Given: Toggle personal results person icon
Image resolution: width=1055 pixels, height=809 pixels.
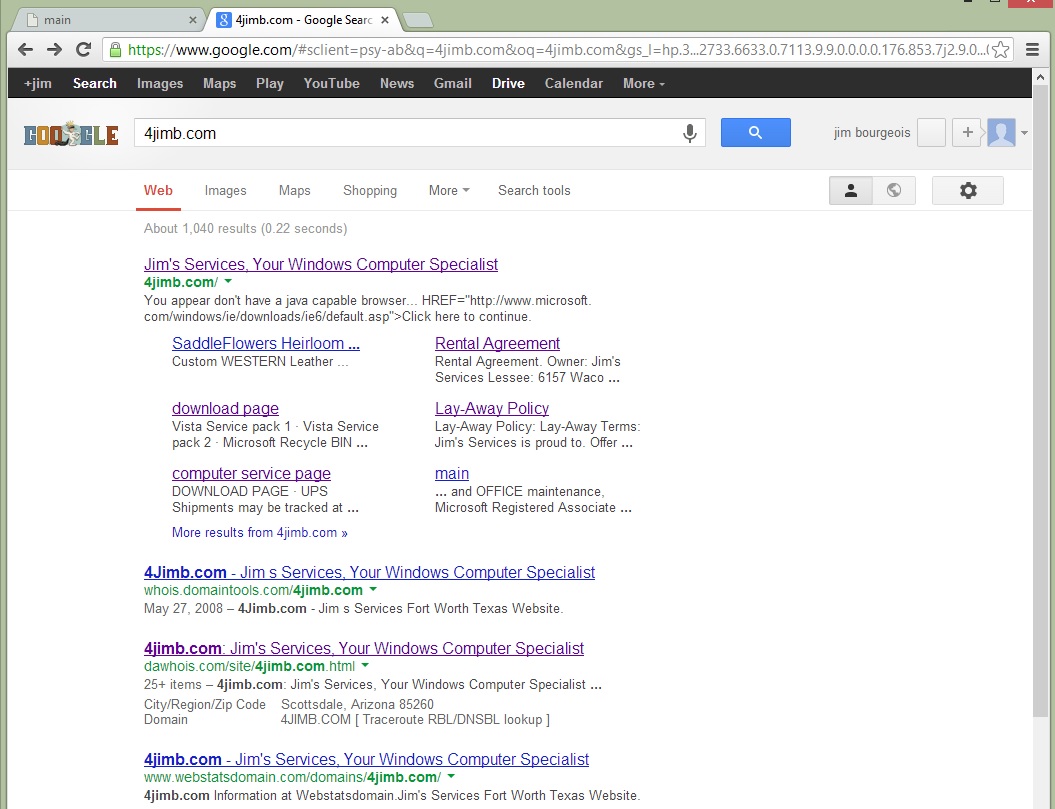Looking at the screenshot, I should (x=851, y=190).
